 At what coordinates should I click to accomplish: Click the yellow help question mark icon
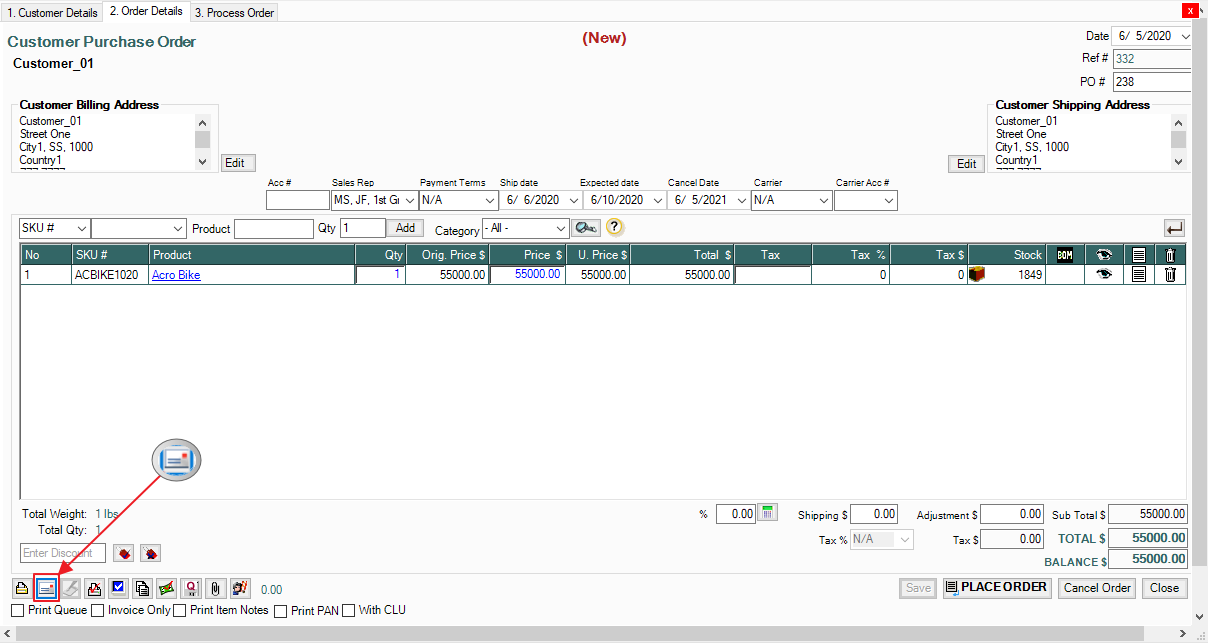(x=615, y=228)
